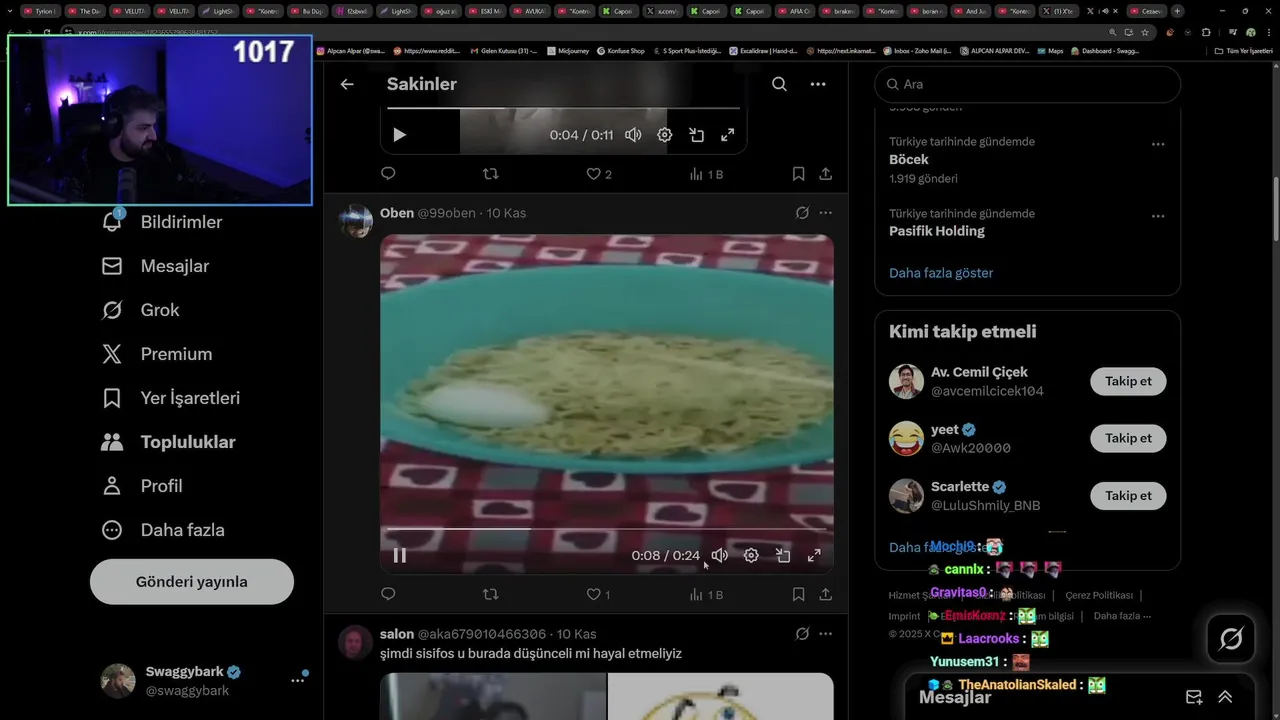
Task: Open noodle video settings gear
Action: tap(751, 556)
